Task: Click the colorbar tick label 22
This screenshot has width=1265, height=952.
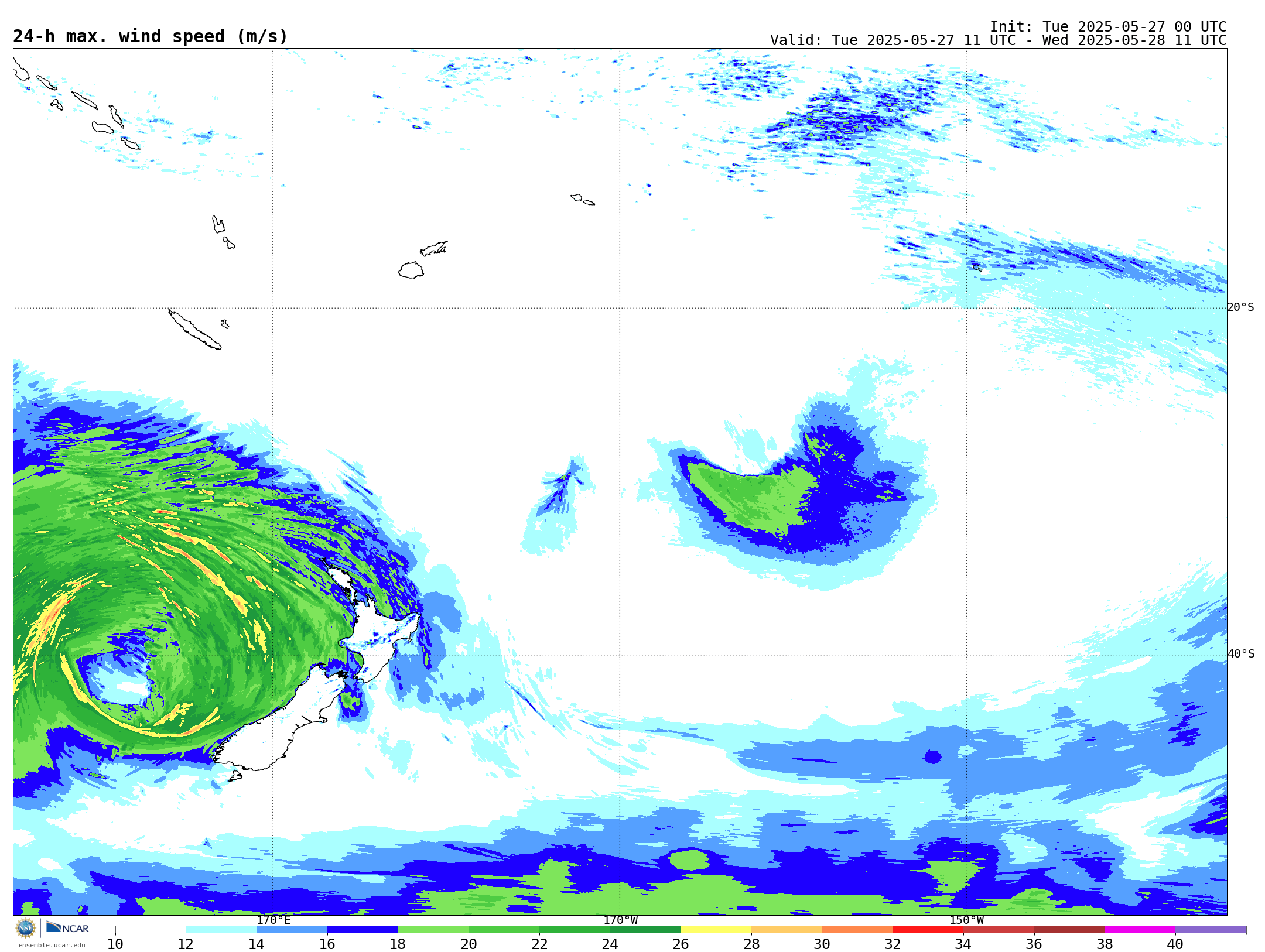Action: (539, 944)
